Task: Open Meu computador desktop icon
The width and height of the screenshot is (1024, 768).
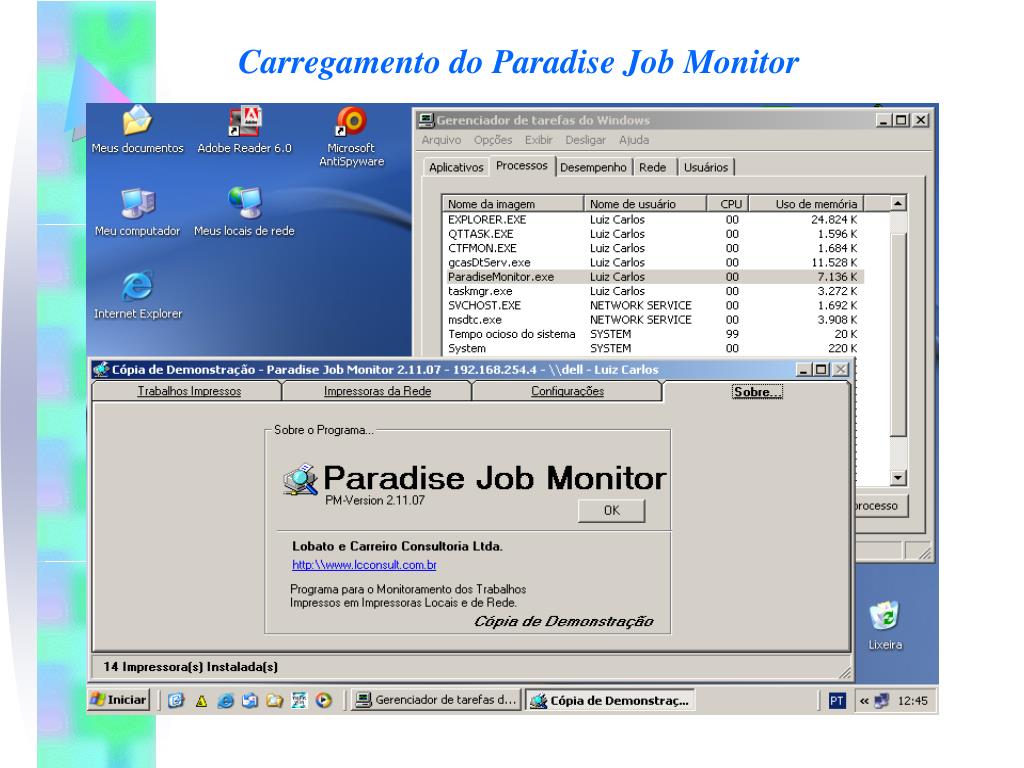Action: 137,212
